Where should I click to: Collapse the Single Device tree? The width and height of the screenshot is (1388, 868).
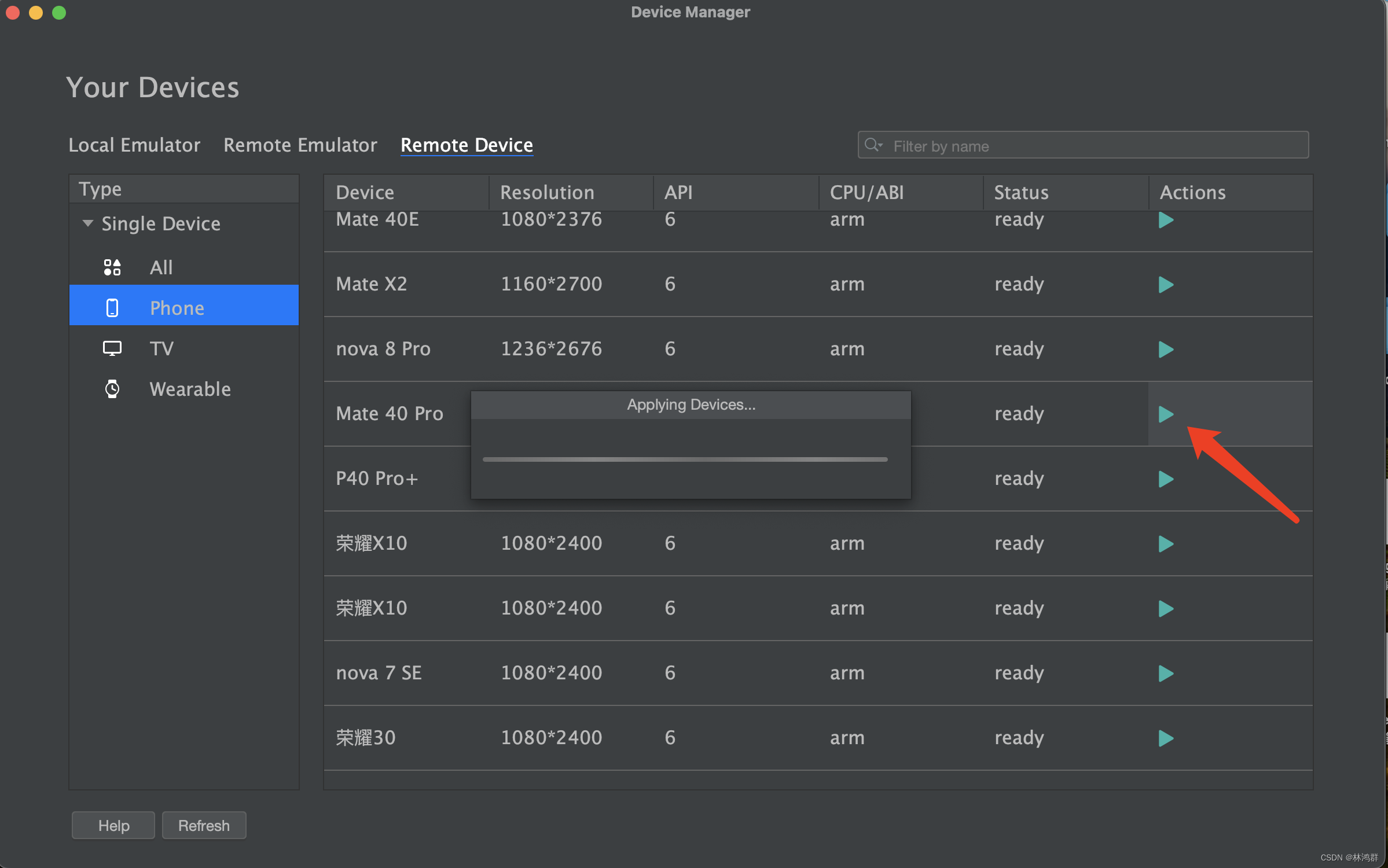pos(88,223)
